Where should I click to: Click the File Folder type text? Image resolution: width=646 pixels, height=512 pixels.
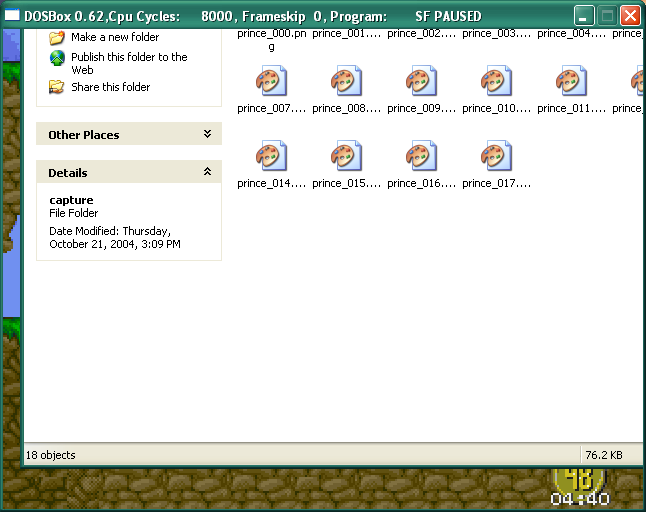coord(73,213)
